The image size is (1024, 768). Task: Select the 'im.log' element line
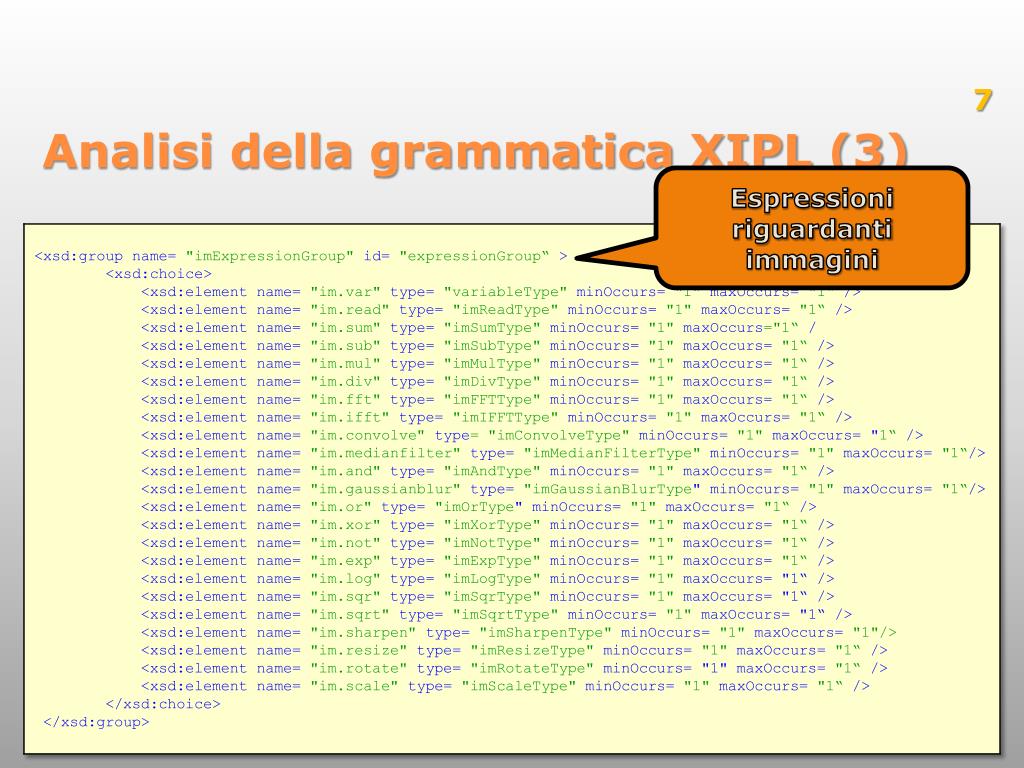tap(487, 579)
